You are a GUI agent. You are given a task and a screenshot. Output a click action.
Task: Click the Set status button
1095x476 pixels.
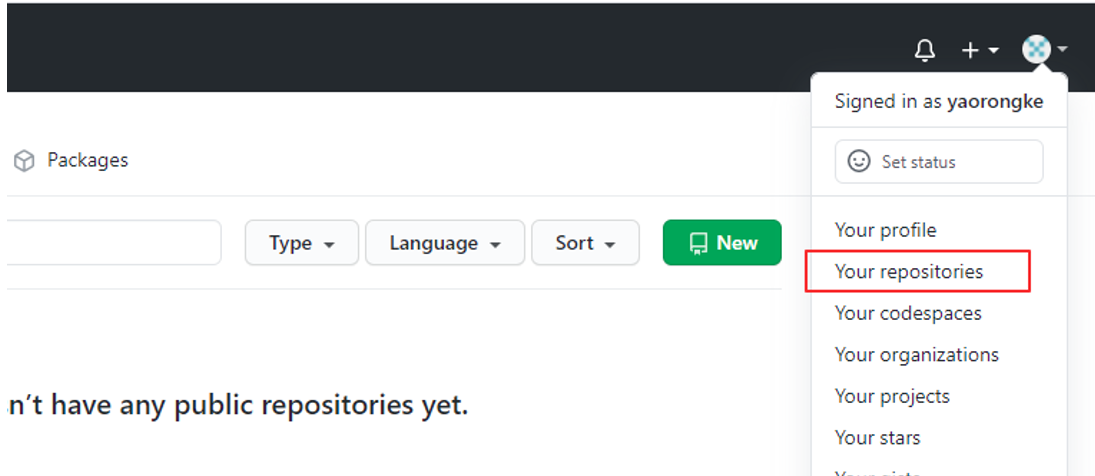939,161
